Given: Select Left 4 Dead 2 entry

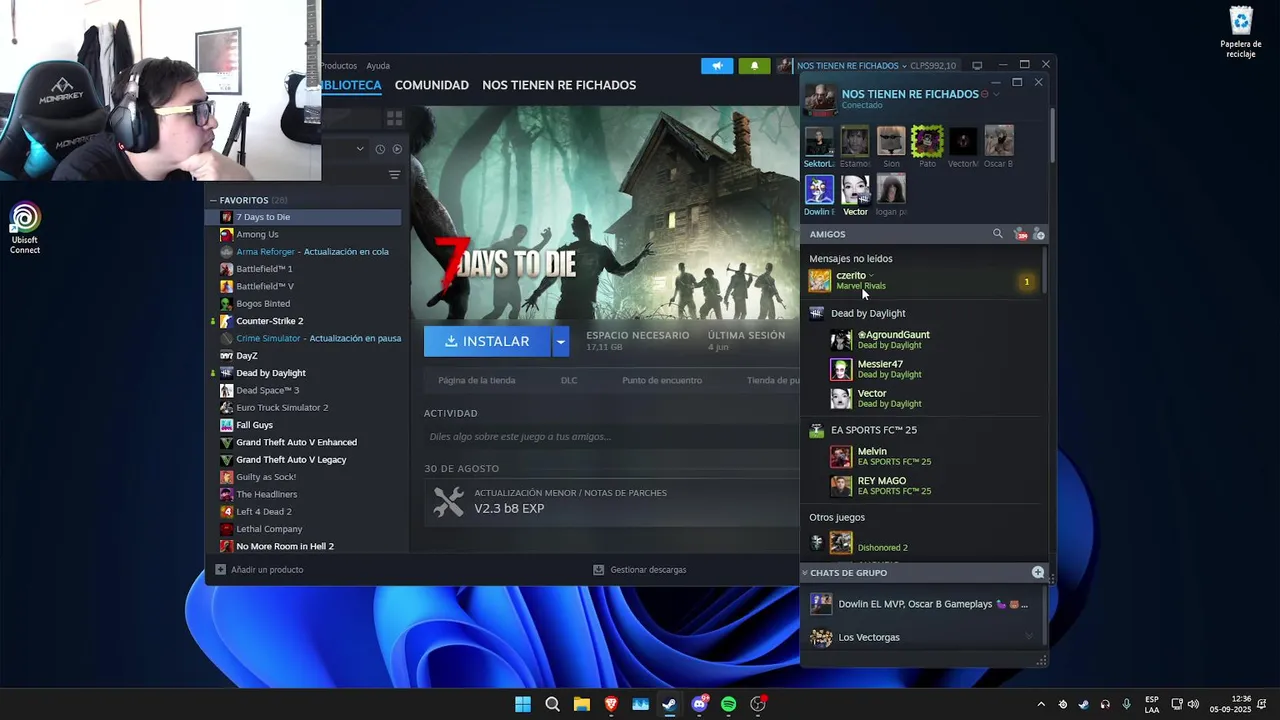Looking at the screenshot, I should [x=264, y=512].
